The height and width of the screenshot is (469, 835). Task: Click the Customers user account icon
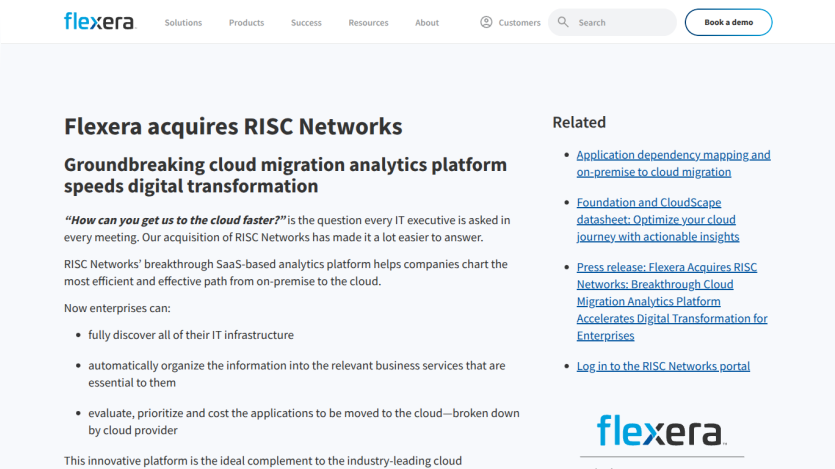(486, 22)
